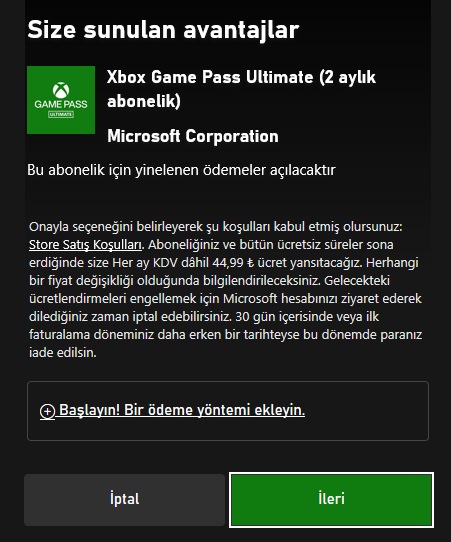Click the plus circle icon for adding payment
The image size is (451, 542).
[47, 411]
